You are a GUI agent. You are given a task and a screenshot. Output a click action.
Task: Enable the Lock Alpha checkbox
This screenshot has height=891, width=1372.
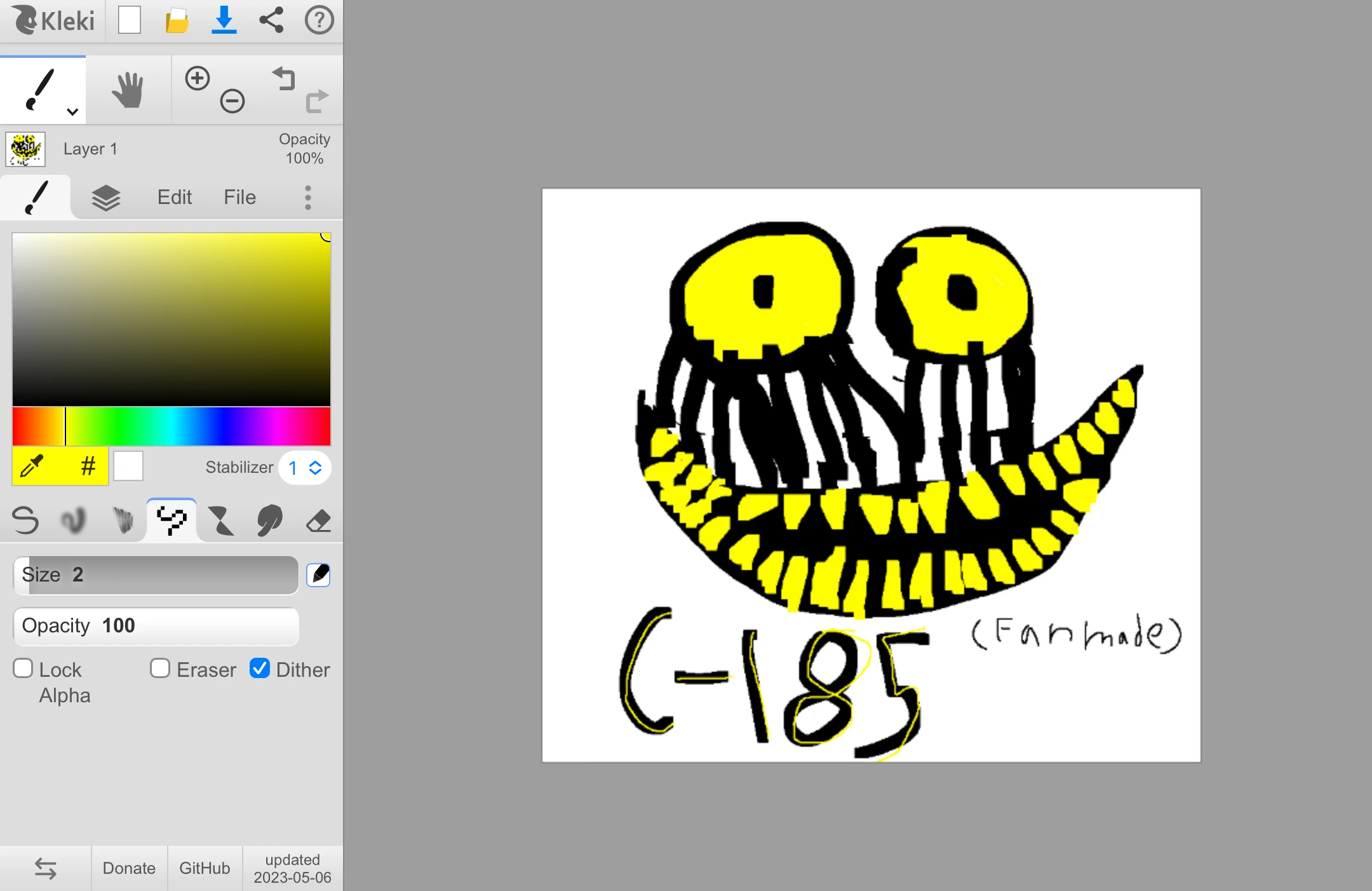23,669
